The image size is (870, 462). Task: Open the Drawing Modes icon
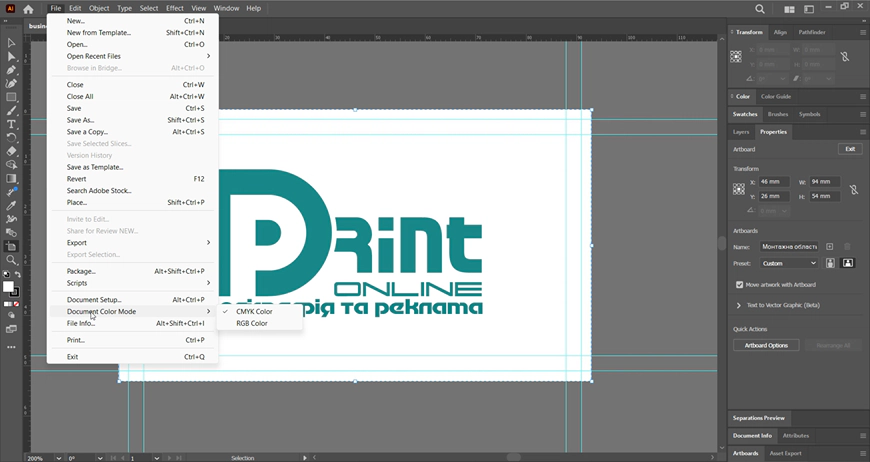(x=11, y=316)
